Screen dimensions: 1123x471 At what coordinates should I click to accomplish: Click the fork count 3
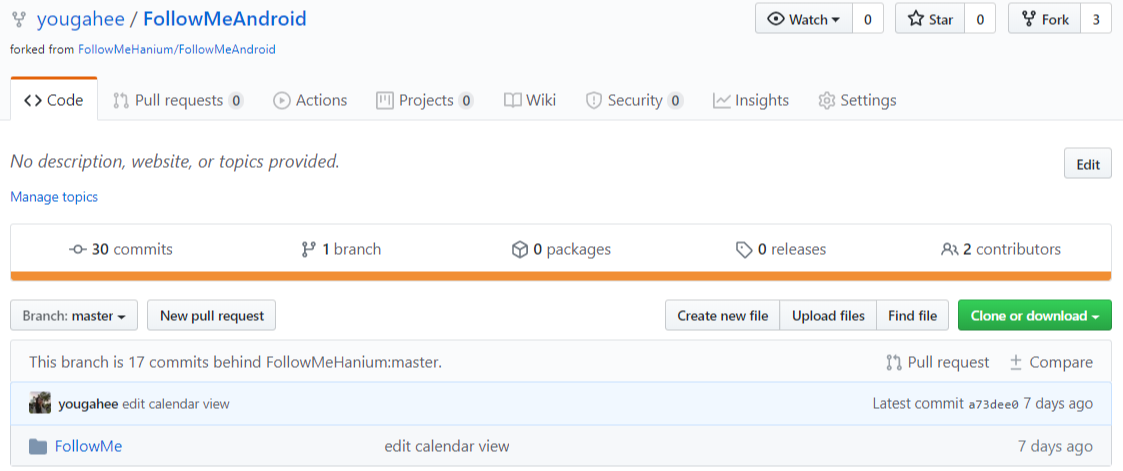coord(1096,19)
